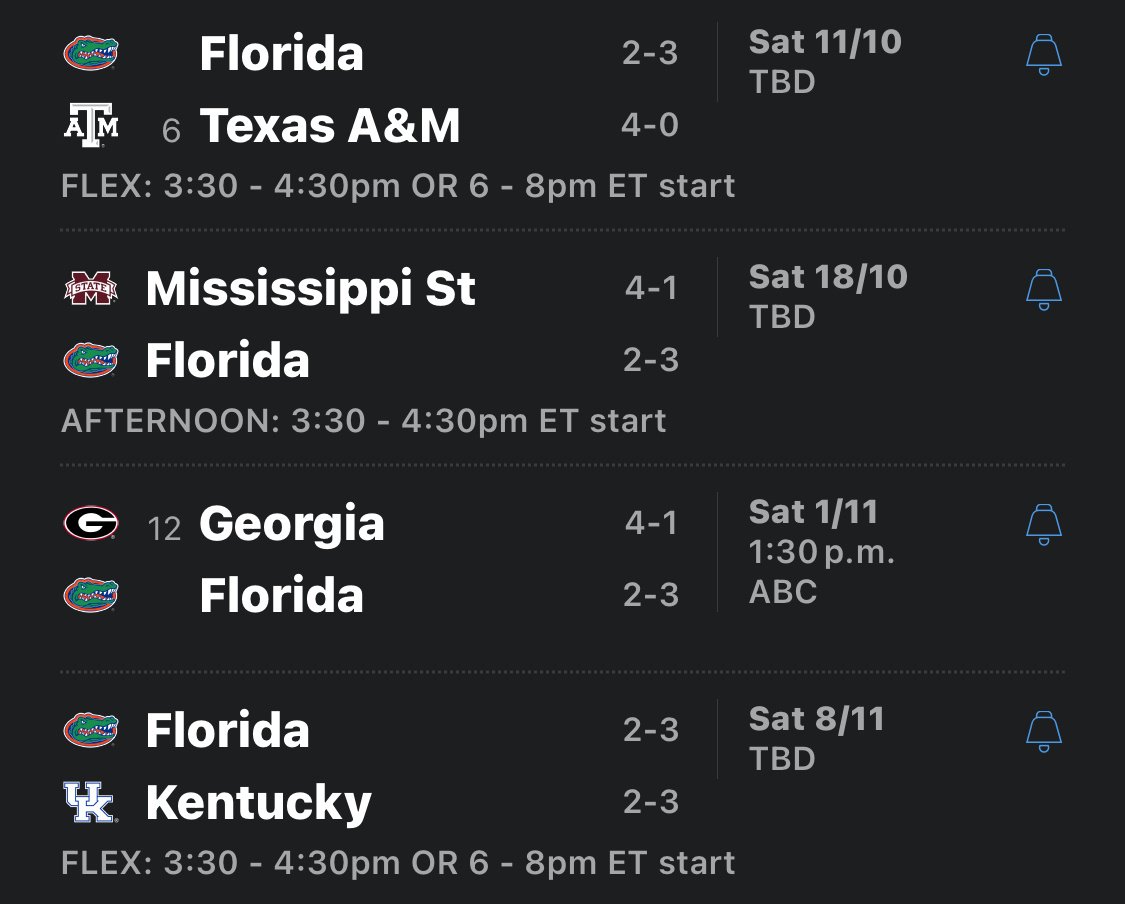1125x904 pixels.
Task: Toggle alert bell for Florida vs Kentucky
Action: click(x=1043, y=732)
